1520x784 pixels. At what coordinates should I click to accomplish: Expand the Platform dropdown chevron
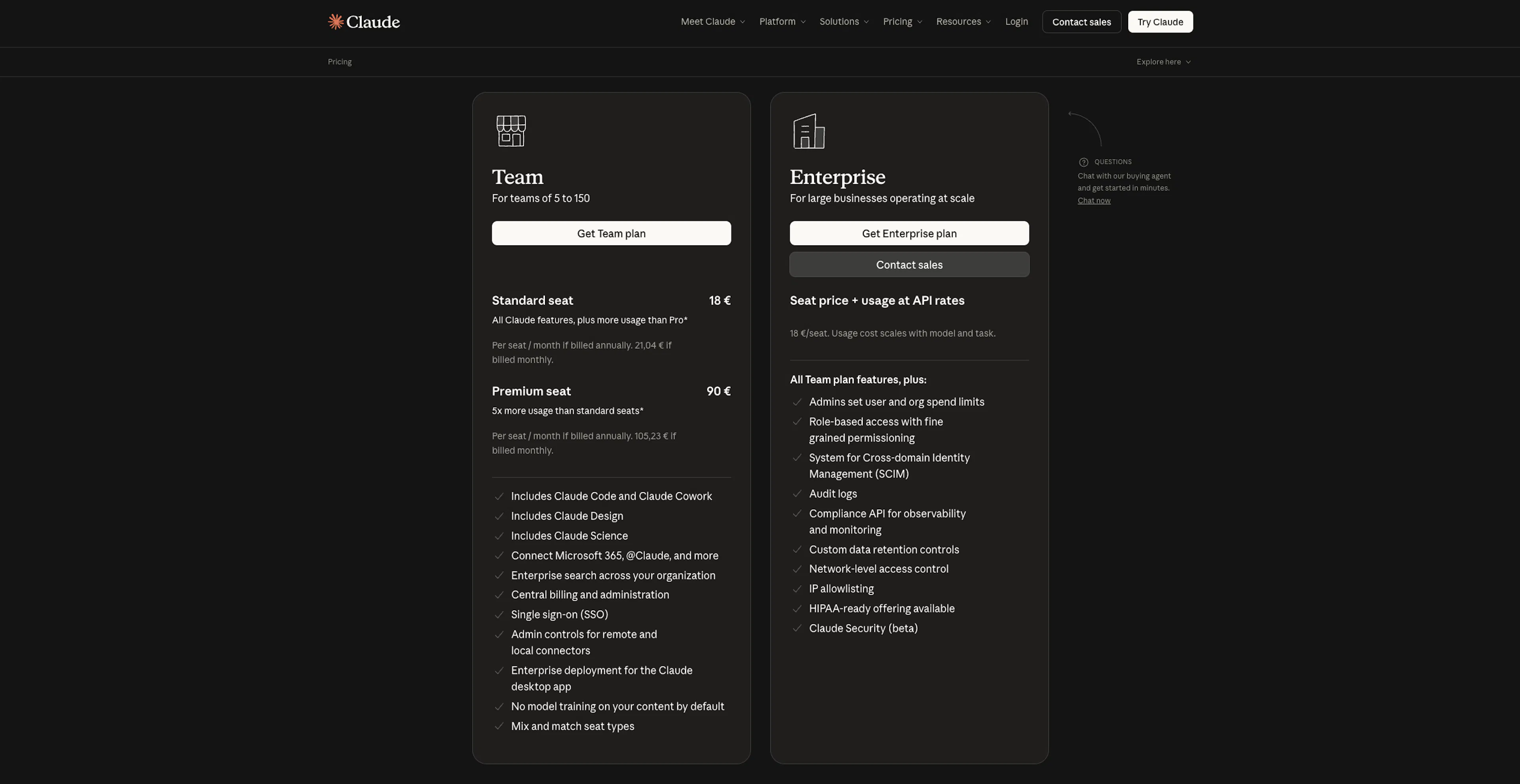click(x=803, y=23)
